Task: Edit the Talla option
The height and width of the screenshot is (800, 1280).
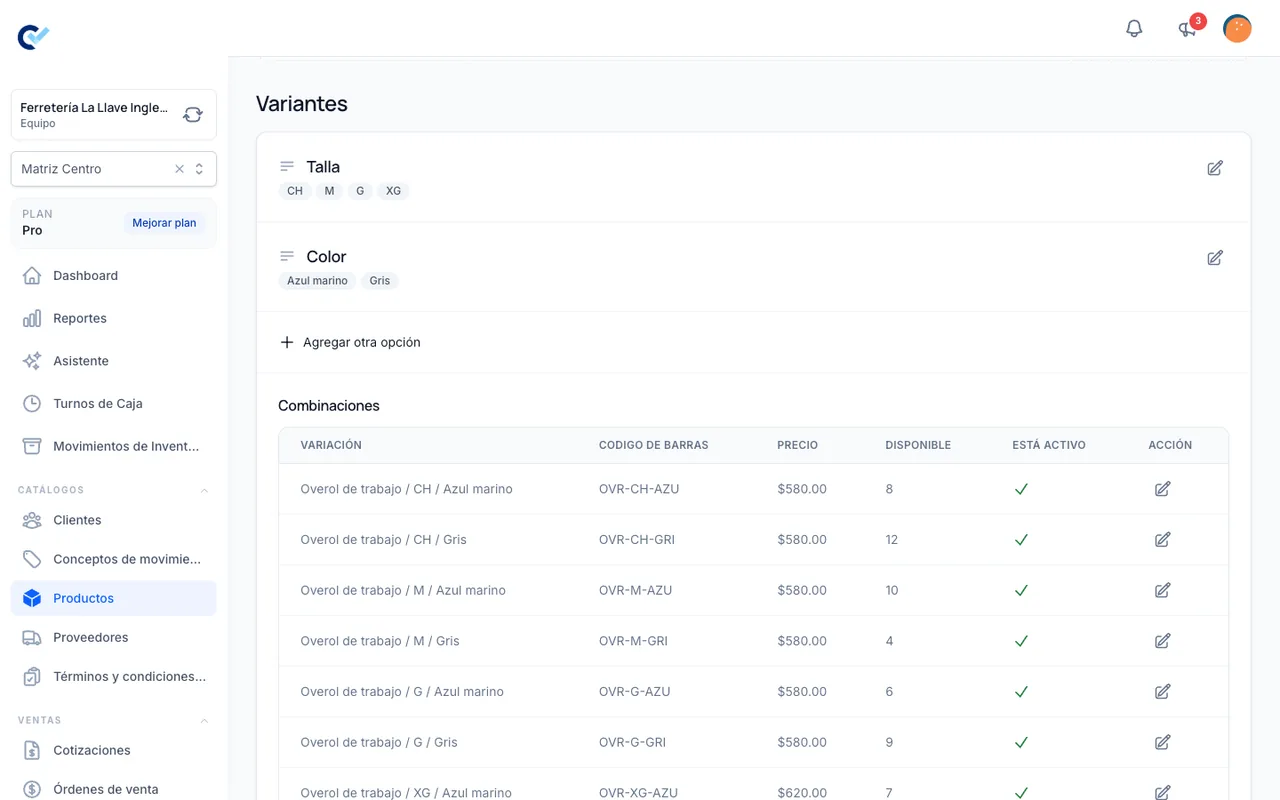Action: 1215,168
